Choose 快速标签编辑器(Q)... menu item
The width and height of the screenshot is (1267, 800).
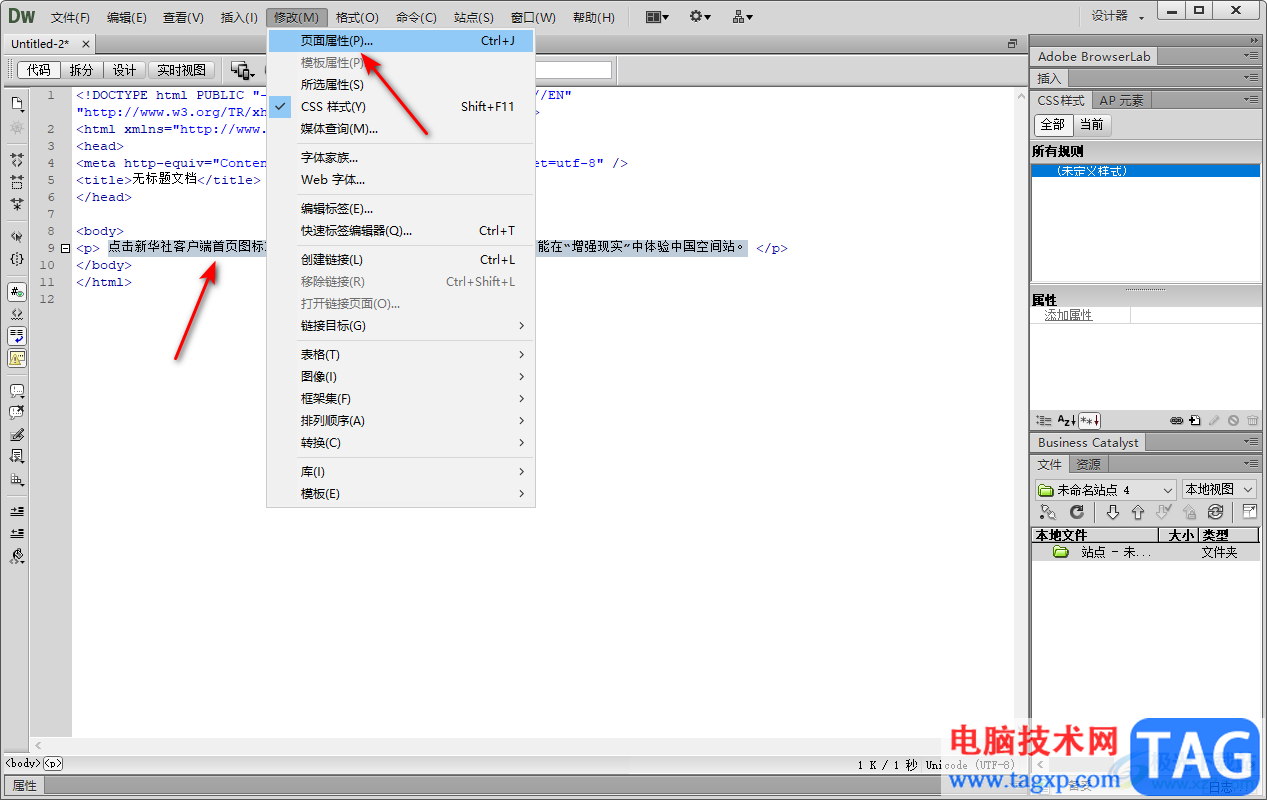click(400, 231)
